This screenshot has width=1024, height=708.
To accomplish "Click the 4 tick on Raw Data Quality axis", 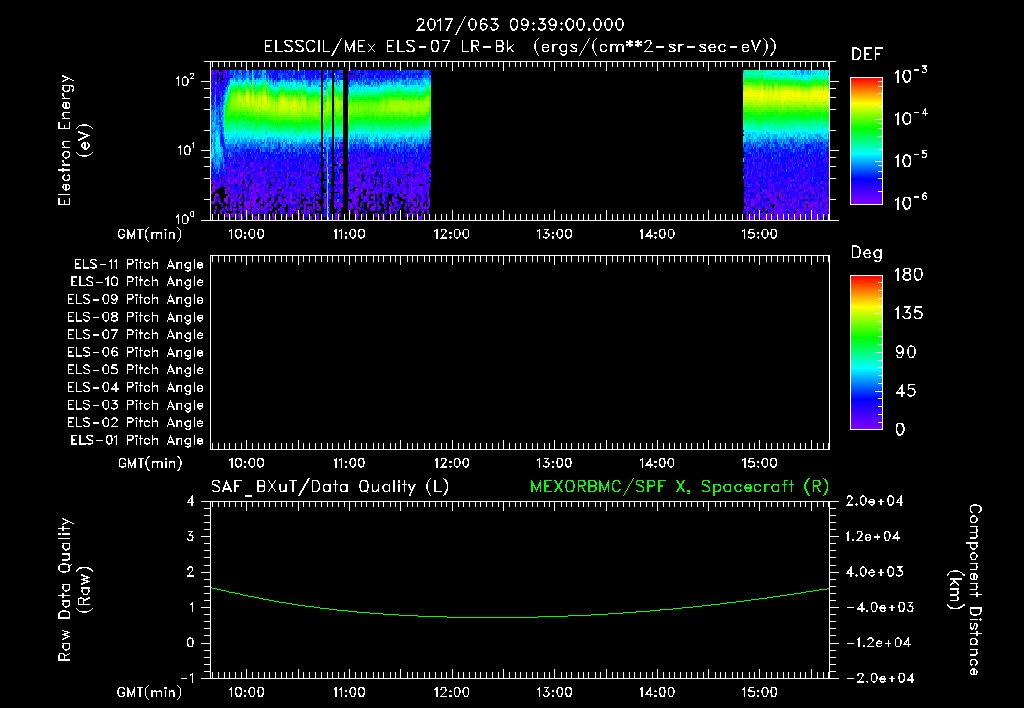I will [190, 502].
